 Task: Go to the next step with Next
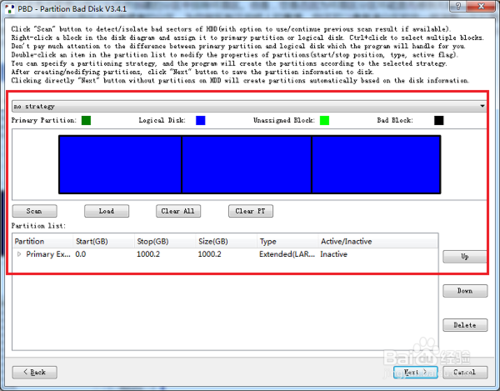415,372
